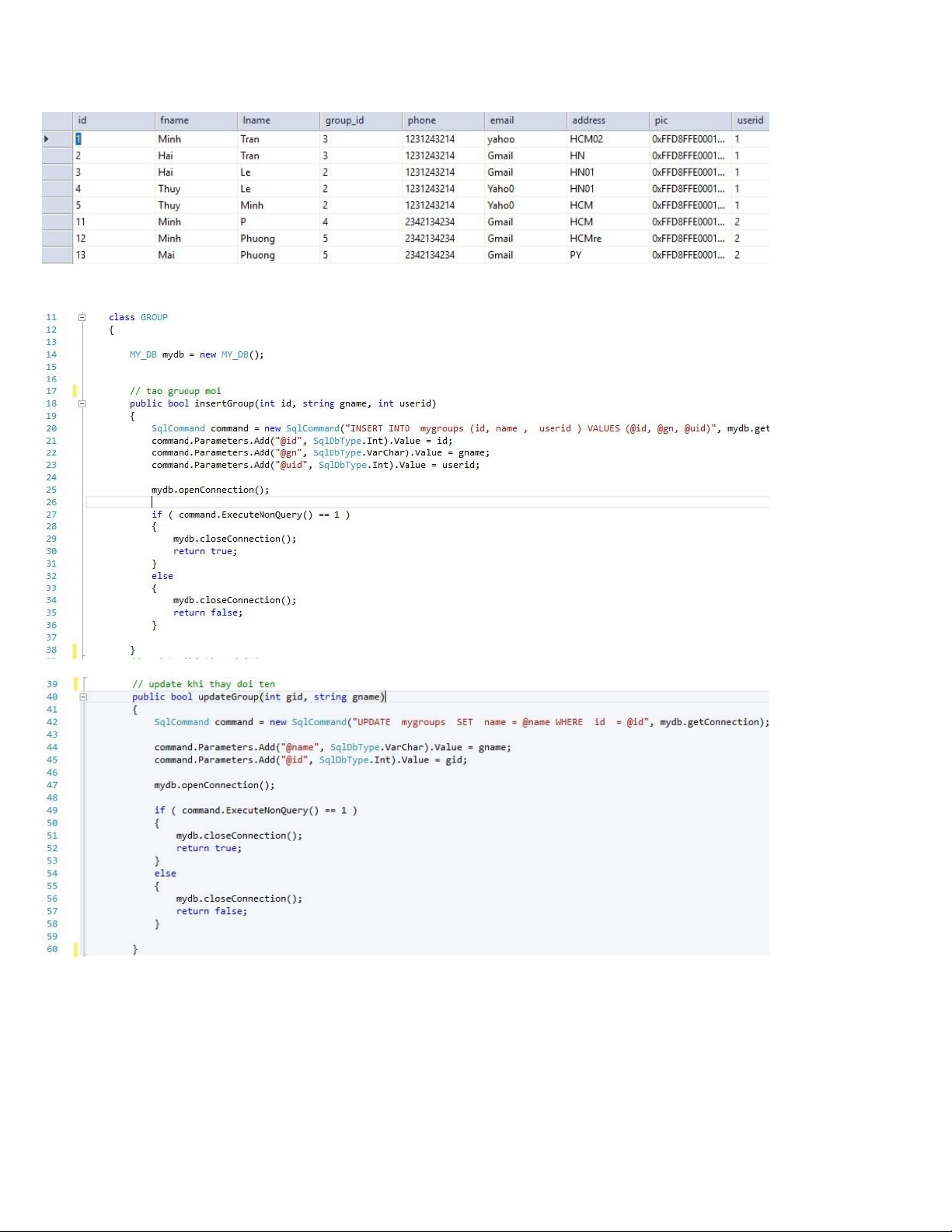The width and height of the screenshot is (952, 1232).
Task: Collapse the insertGroup method outline box
Action: coord(82,403)
